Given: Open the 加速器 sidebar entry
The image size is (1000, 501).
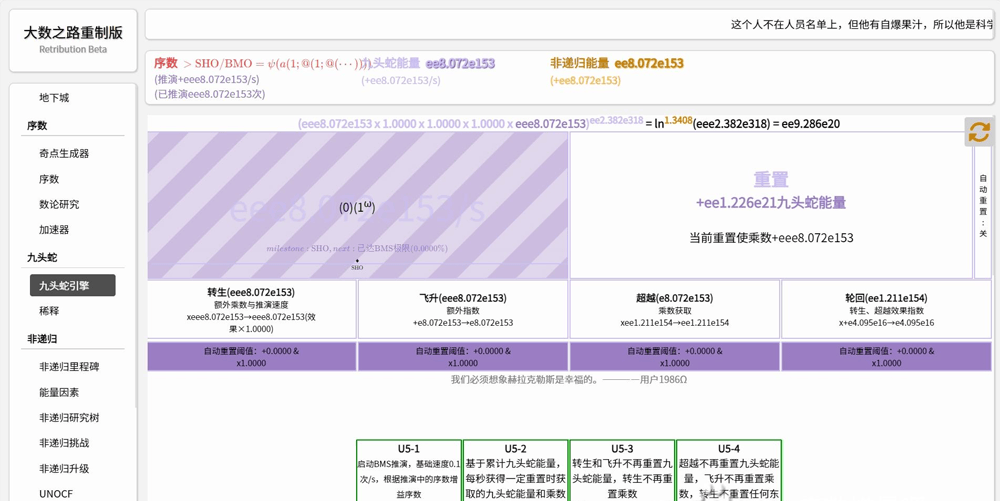Looking at the screenshot, I should 54,230.
